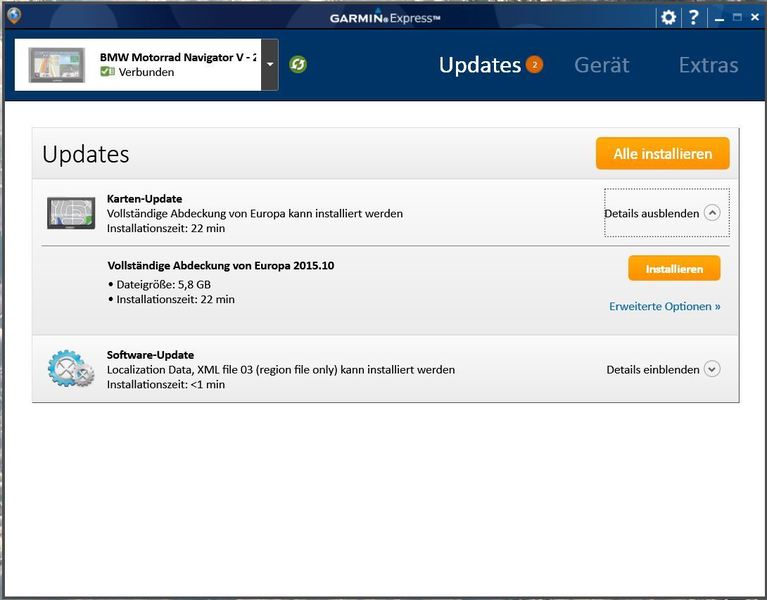Click the green Verbunden status icon
Image resolution: width=767 pixels, height=600 pixels.
(107, 72)
